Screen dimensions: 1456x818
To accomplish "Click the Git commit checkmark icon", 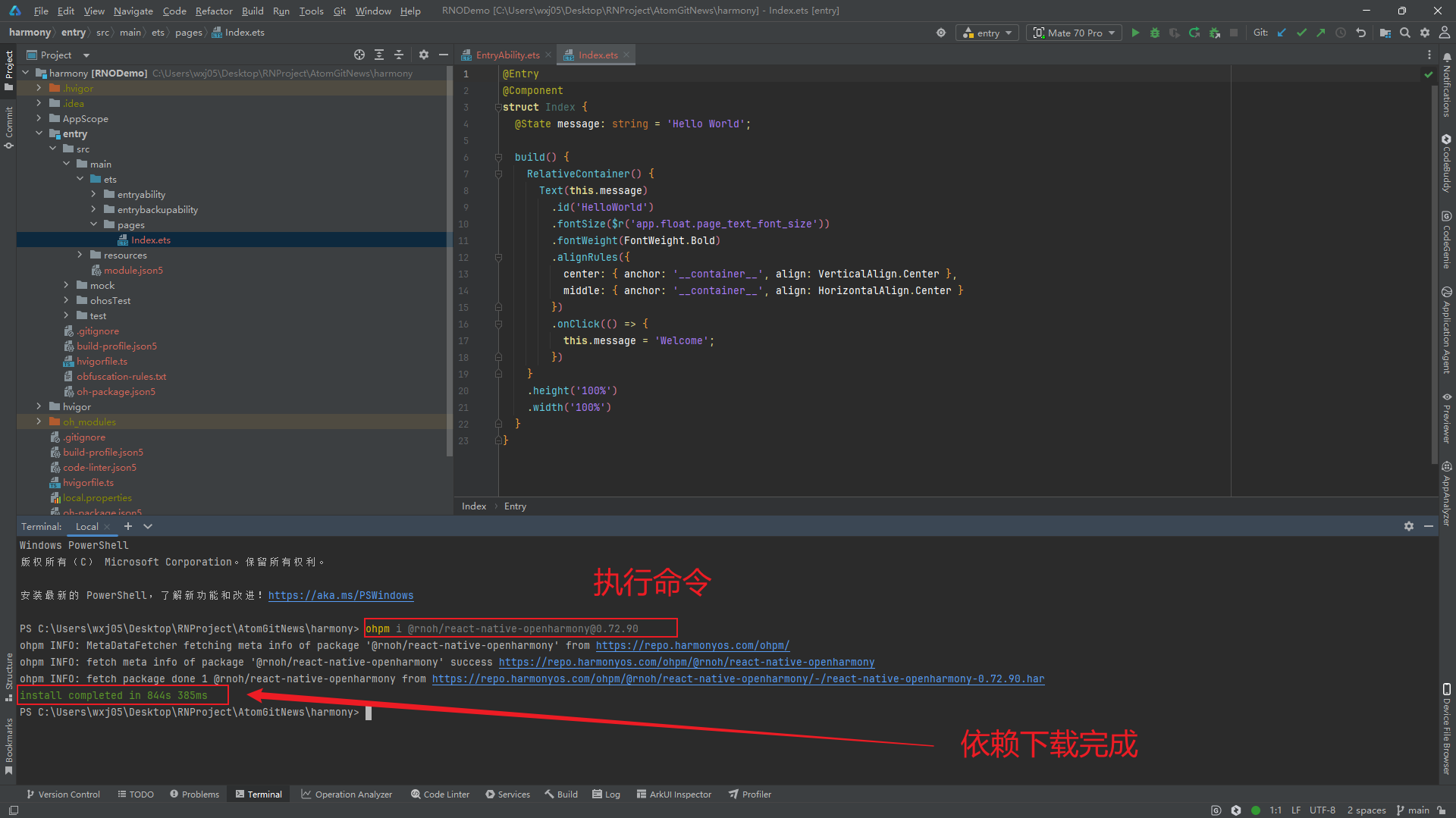I will [1301, 33].
